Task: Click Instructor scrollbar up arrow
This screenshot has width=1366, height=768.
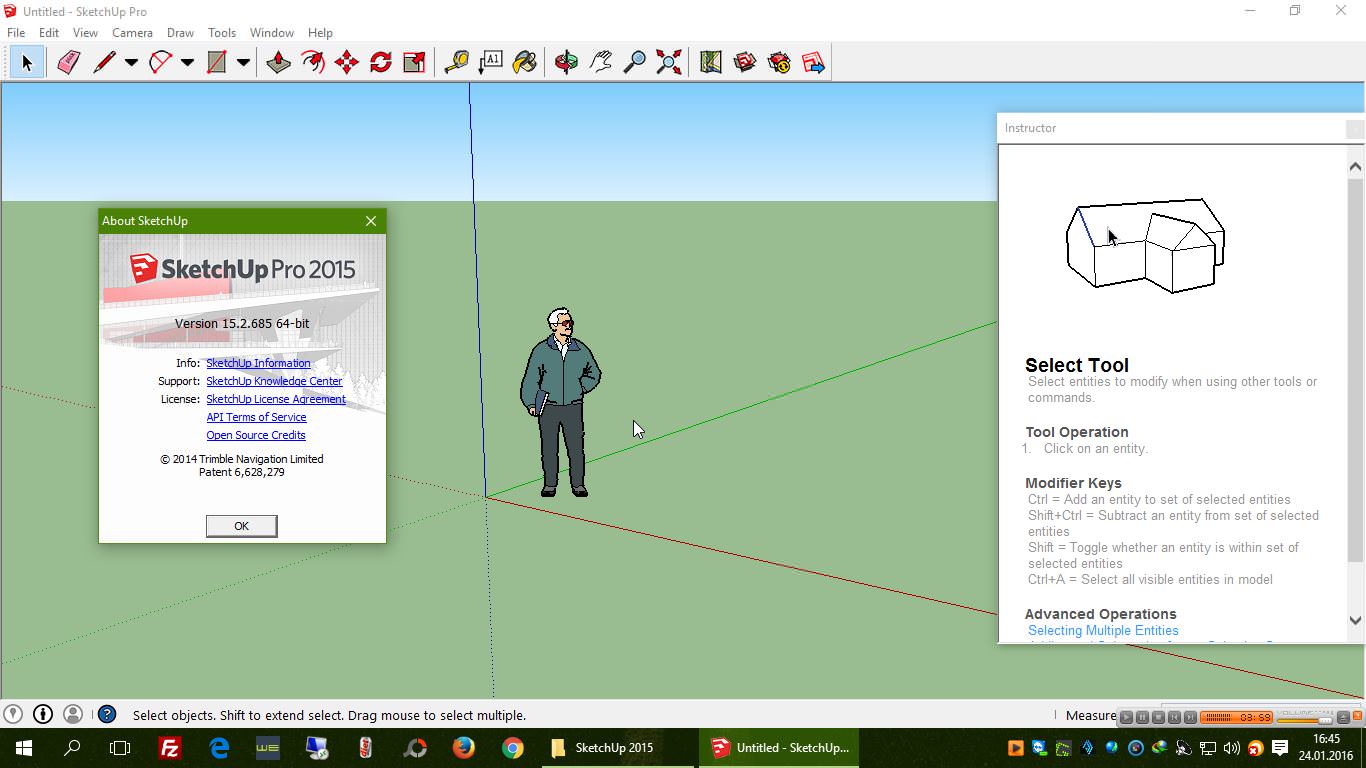Action: 1356,167
